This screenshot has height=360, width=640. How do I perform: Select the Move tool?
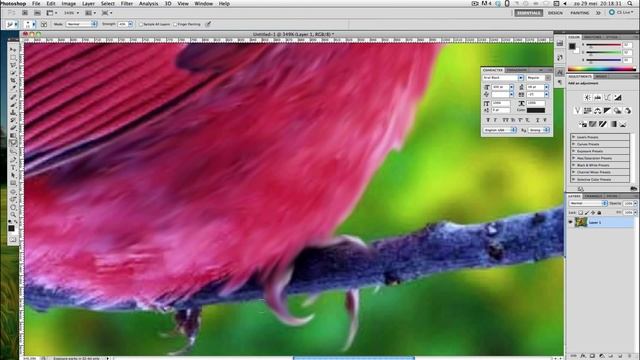click(x=13, y=49)
